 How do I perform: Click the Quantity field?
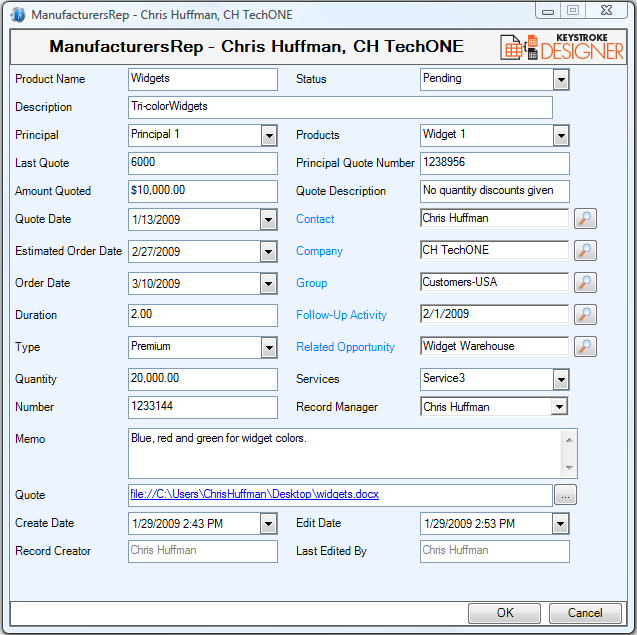(x=203, y=379)
